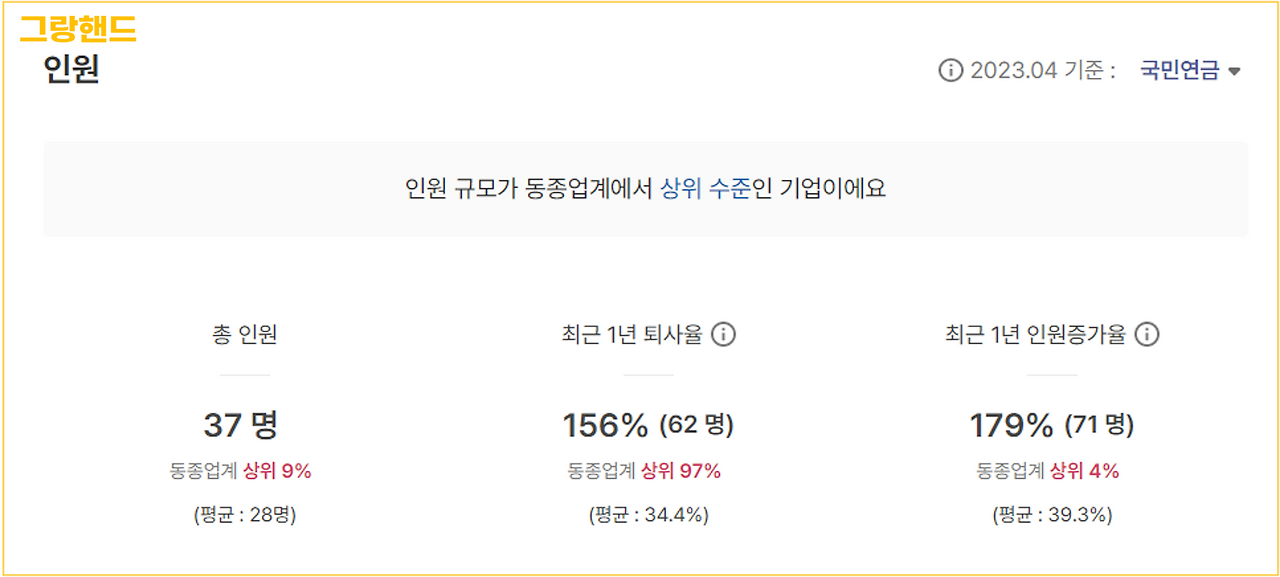Click the 상위 수준 link text
The width and height of the screenshot is (1280, 577).
[705, 188]
